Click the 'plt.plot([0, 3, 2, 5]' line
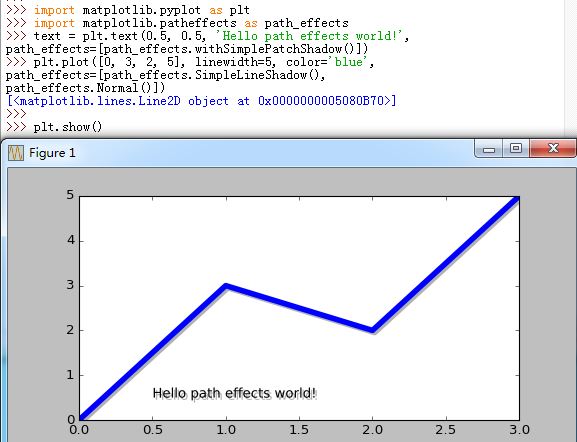This screenshot has width=577, height=442. coord(190,62)
